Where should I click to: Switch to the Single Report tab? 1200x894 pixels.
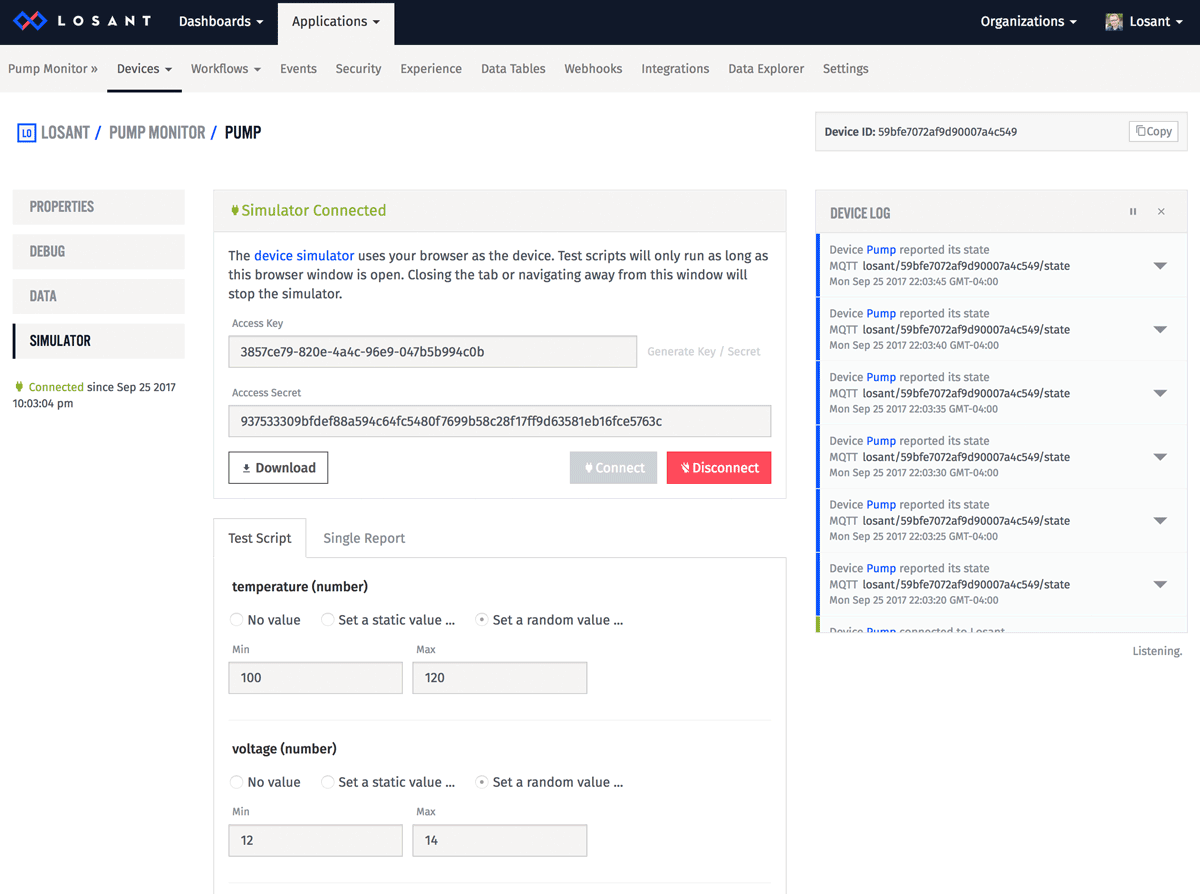[x=364, y=538]
